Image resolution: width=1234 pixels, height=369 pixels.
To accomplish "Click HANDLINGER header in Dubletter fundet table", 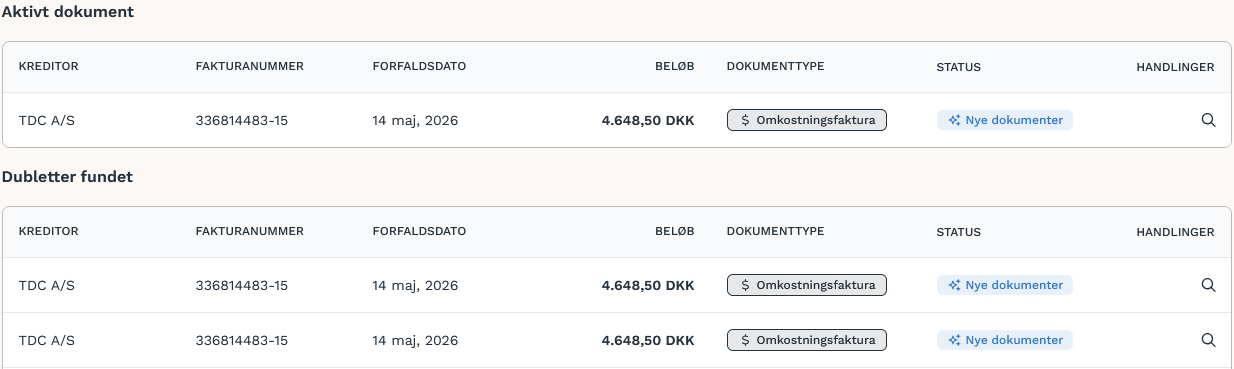I will click(x=1175, y=232).
